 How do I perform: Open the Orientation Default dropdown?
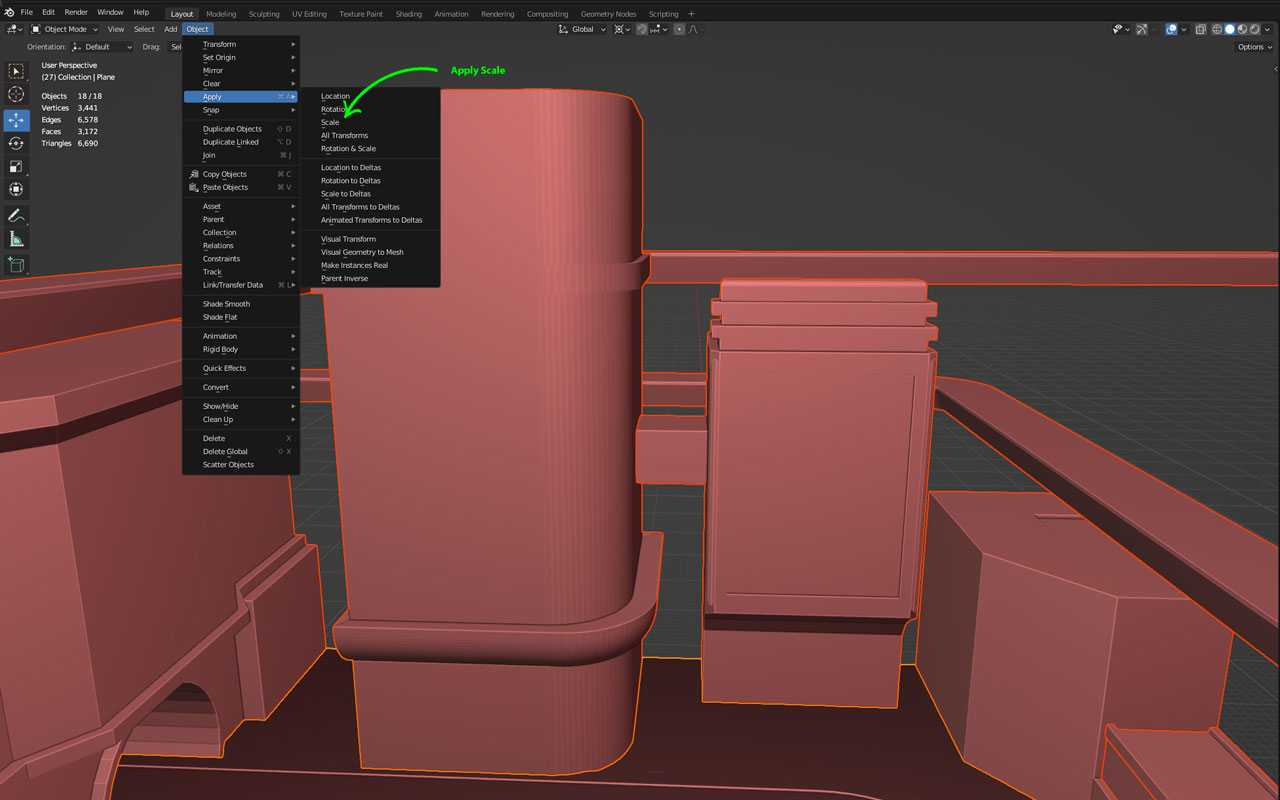pos(102,47)
